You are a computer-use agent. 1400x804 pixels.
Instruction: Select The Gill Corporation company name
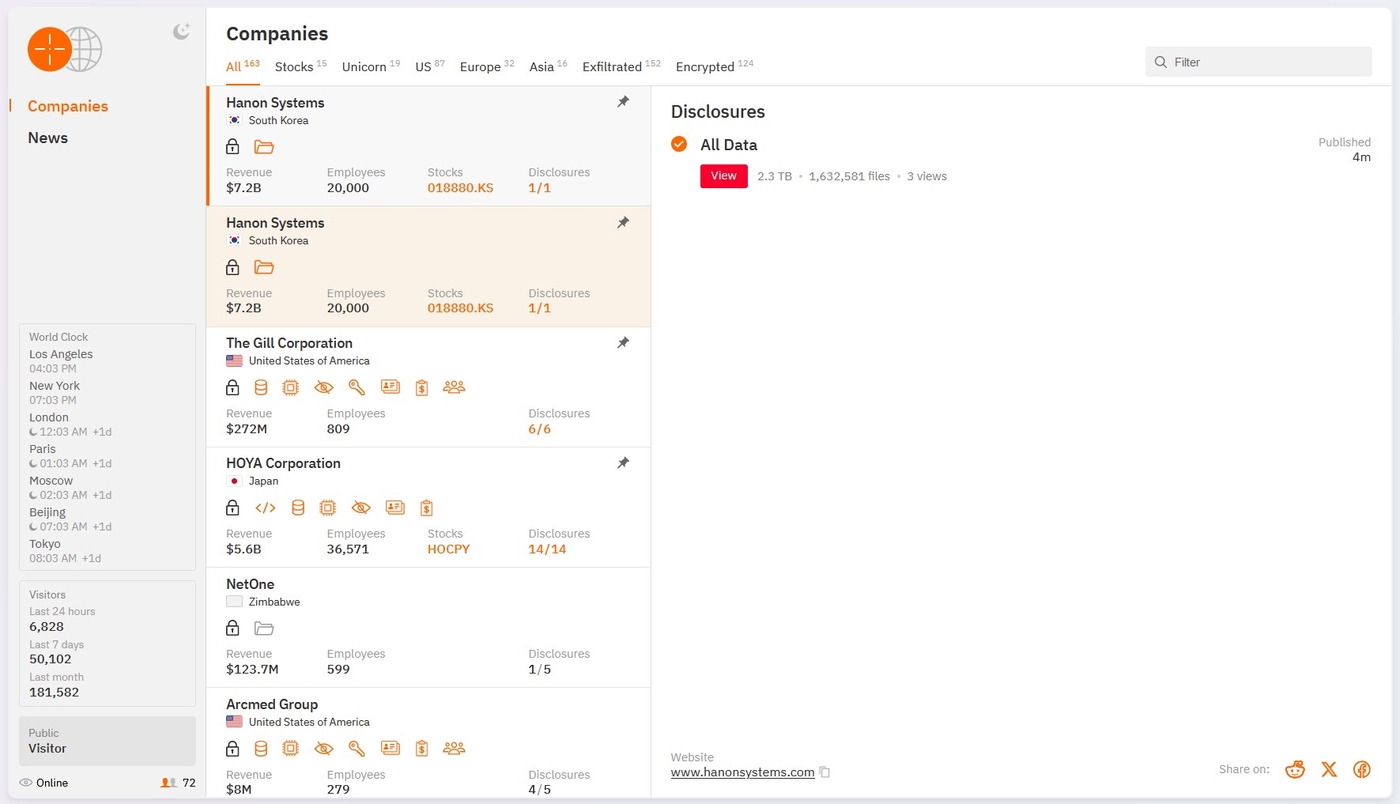click(289, 343)
